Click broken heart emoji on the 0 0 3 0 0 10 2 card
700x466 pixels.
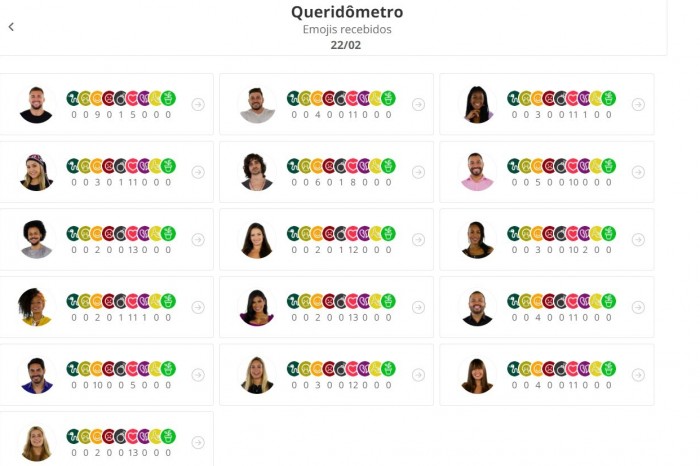tap(584, 233)
